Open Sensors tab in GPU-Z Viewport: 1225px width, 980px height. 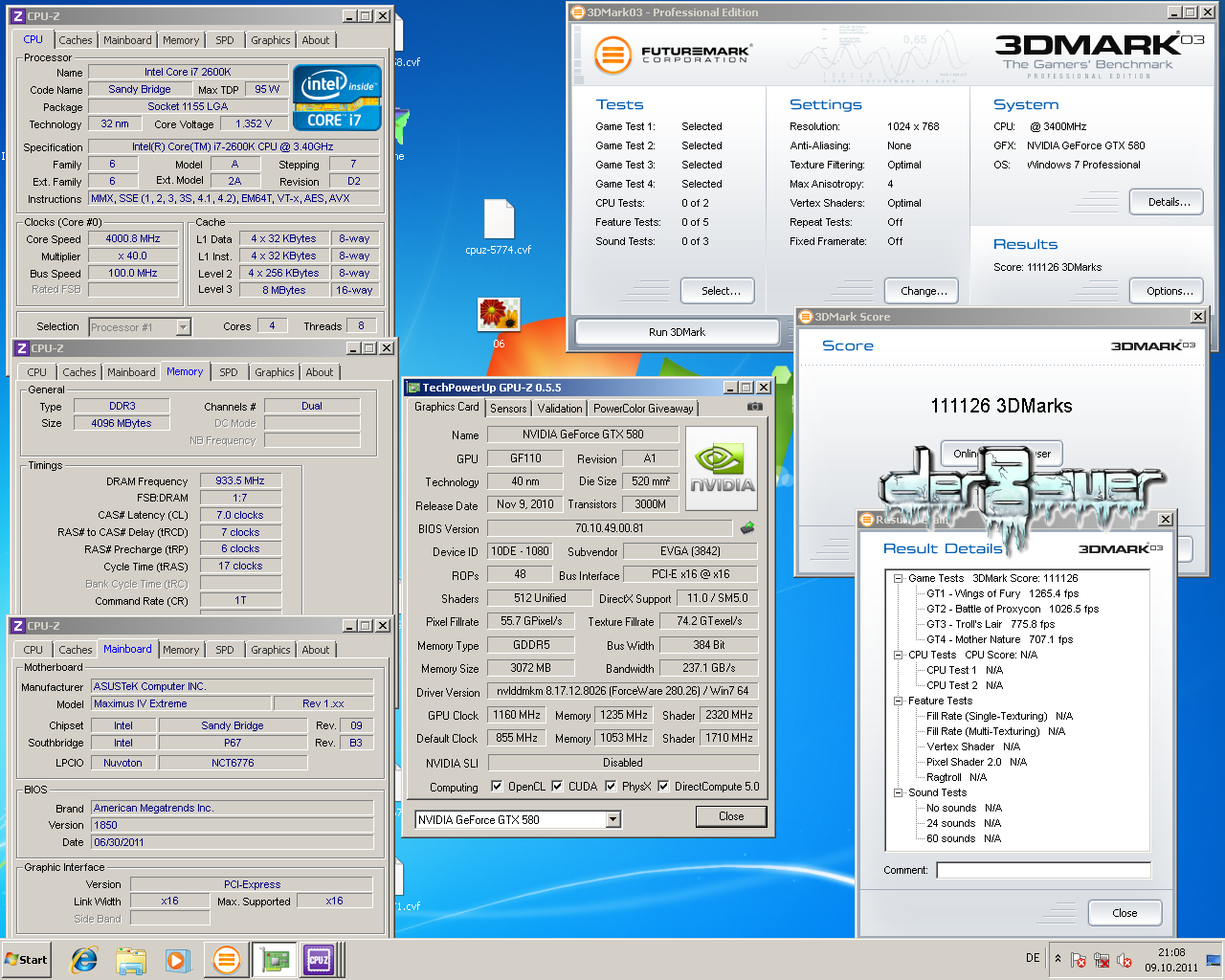[x=508, y=409]
